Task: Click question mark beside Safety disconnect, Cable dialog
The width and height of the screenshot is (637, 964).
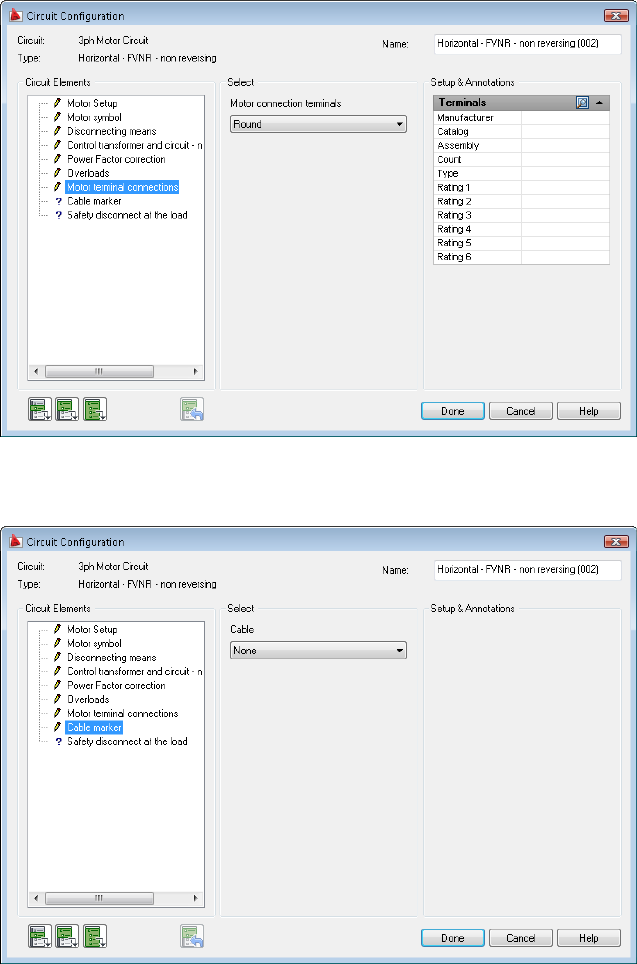Action: 58,741
